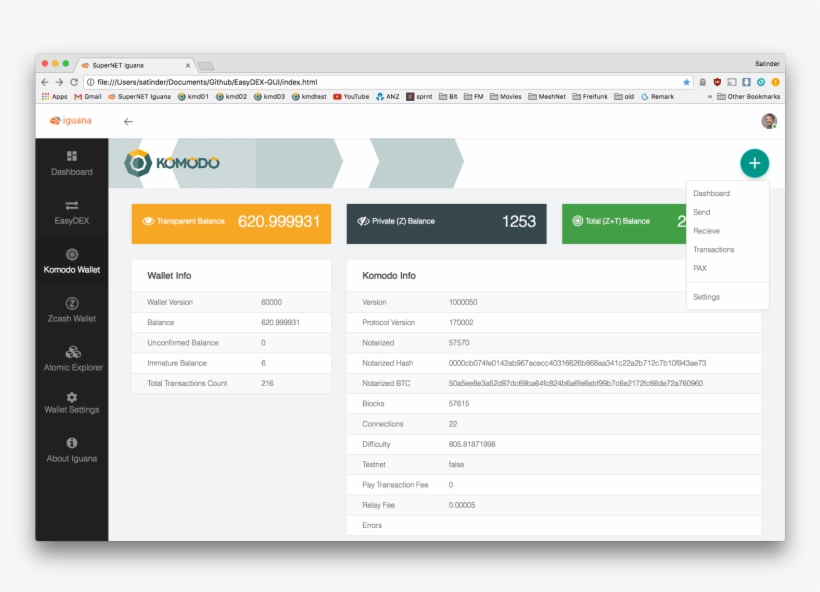Click the Relay Fee value 0.00005
This screenshot has width=820, height=592.
[462, 505]
